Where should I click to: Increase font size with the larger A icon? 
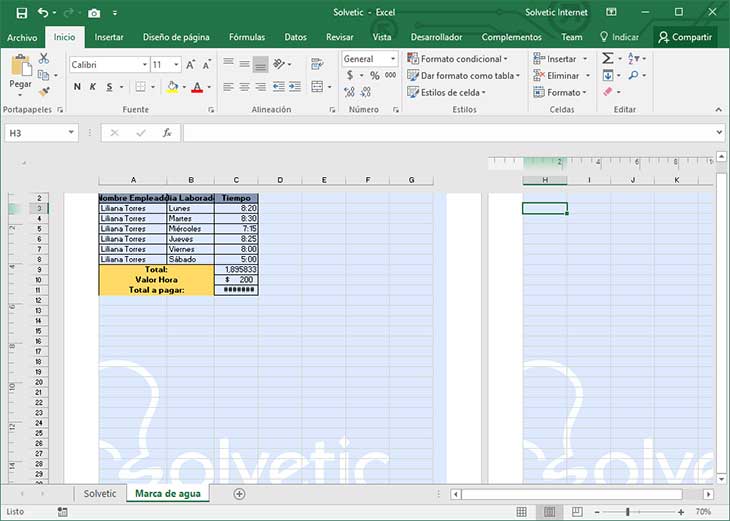tap(190, 65)
